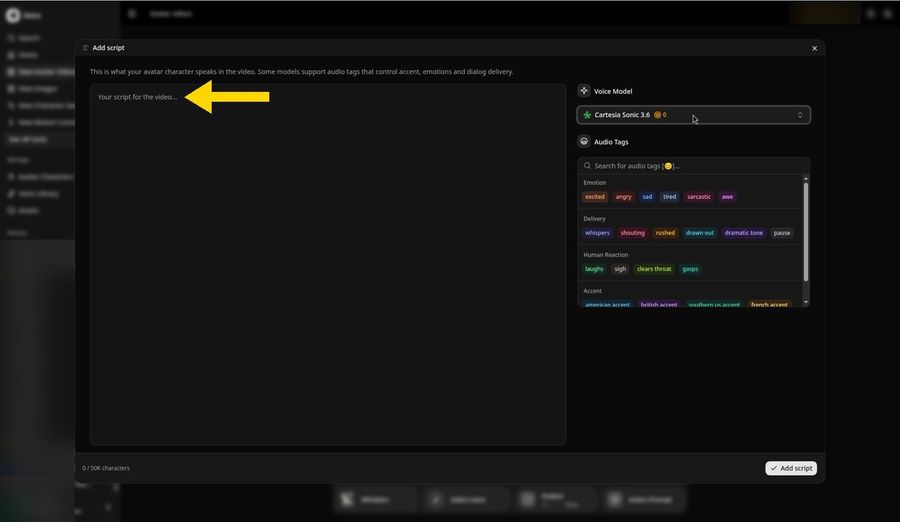Image resolution: width=900 pixels, height=522 pixels.
Task: Add the rushed delivery tag
Action: [x=665, y=233]
